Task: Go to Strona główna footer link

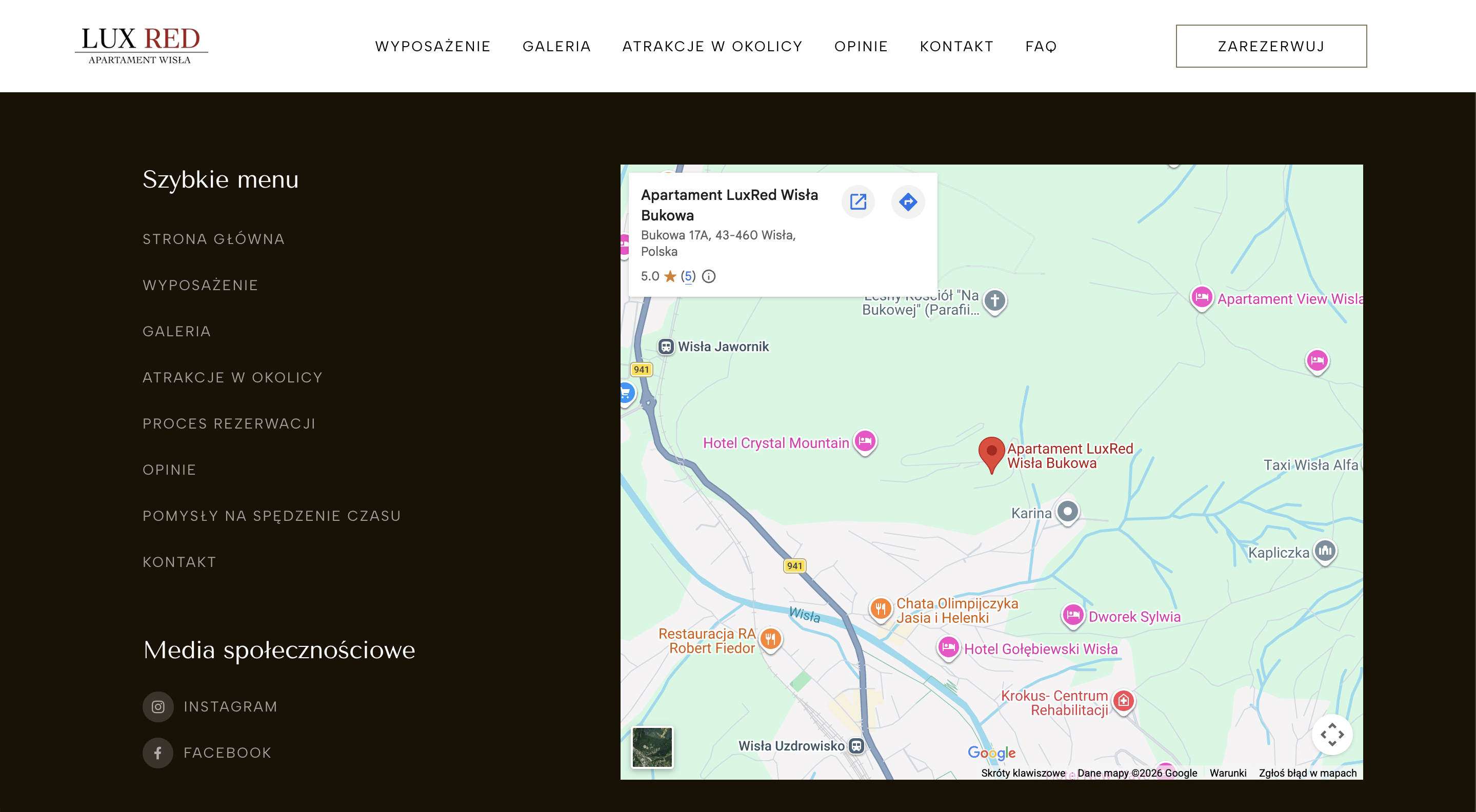Action: click(x=214, y=239)
